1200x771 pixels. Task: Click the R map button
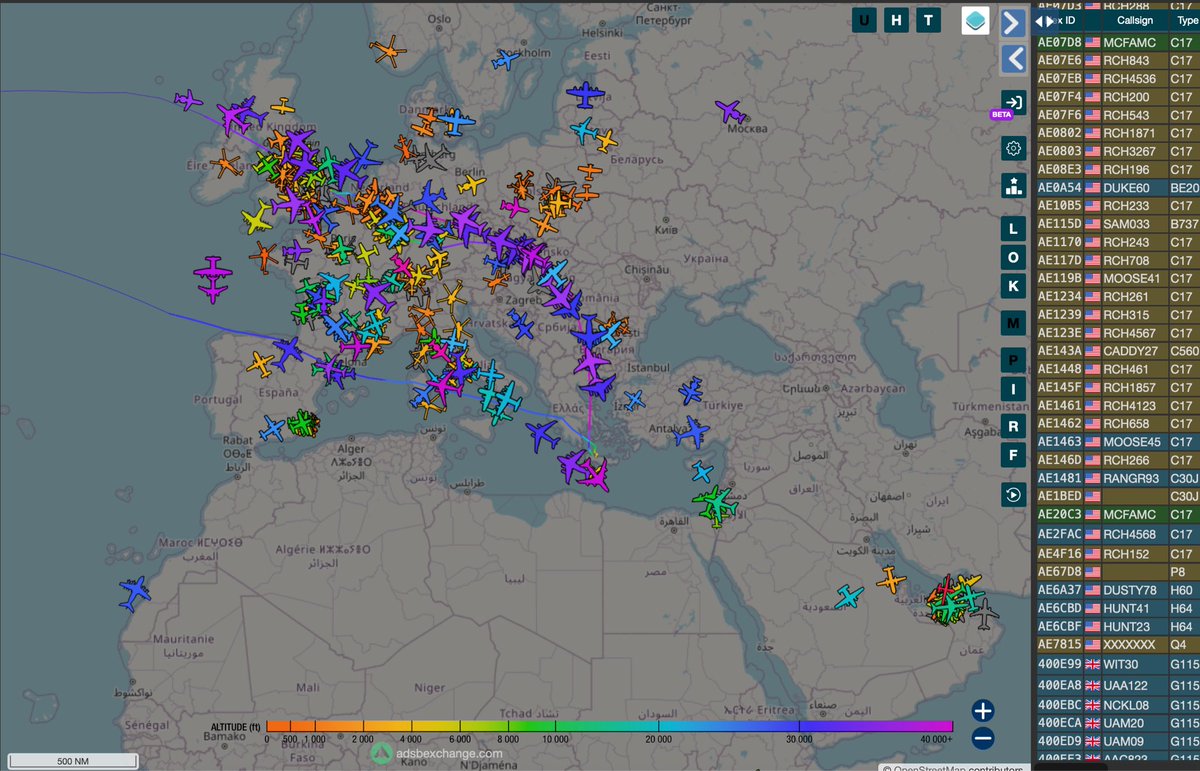click(x=1013, y=426)
